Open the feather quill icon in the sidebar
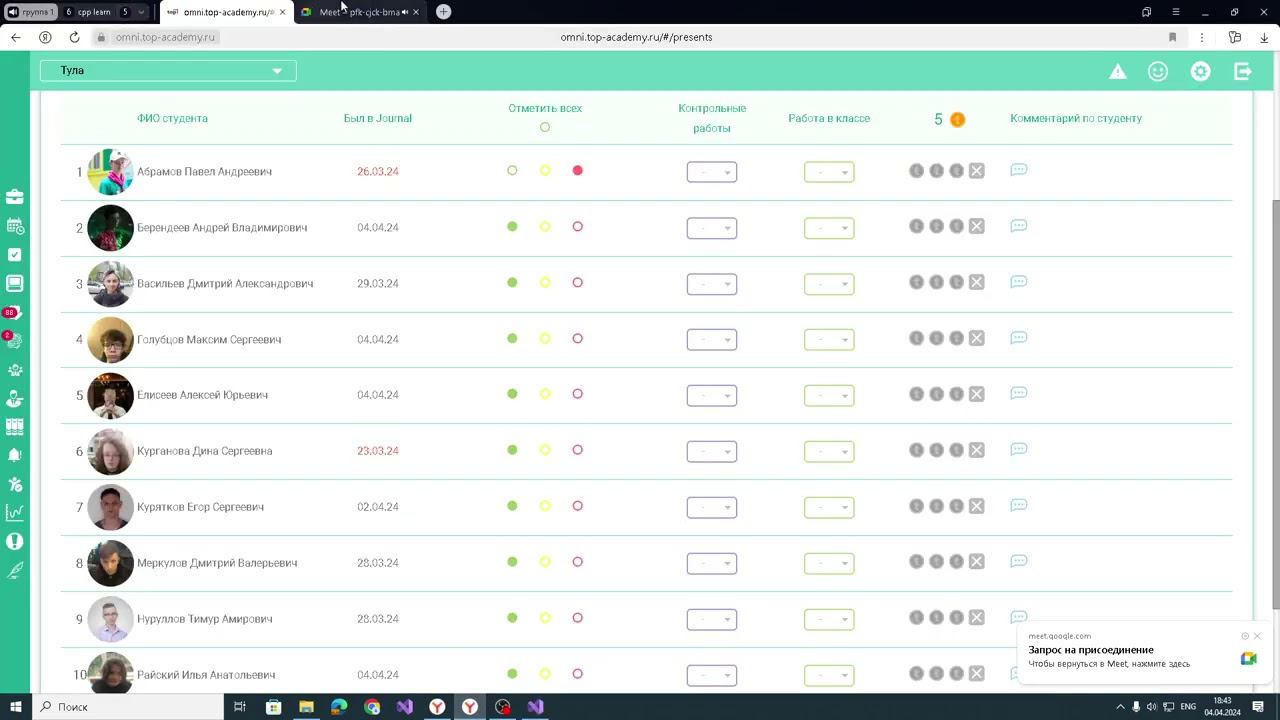This screenshot has height=720, width=1280. click(14, 570)
